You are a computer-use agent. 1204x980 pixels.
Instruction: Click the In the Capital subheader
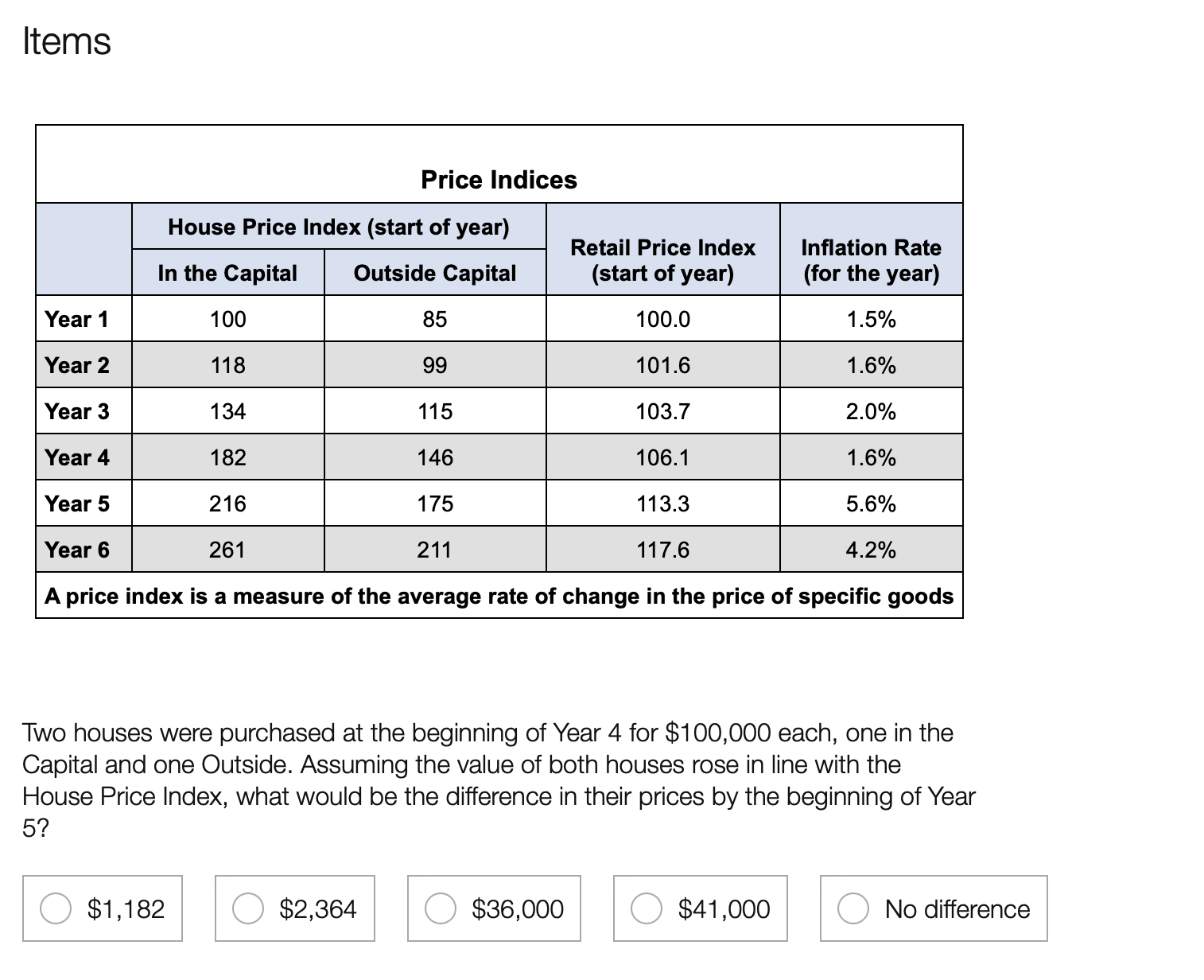click(227, 273)
